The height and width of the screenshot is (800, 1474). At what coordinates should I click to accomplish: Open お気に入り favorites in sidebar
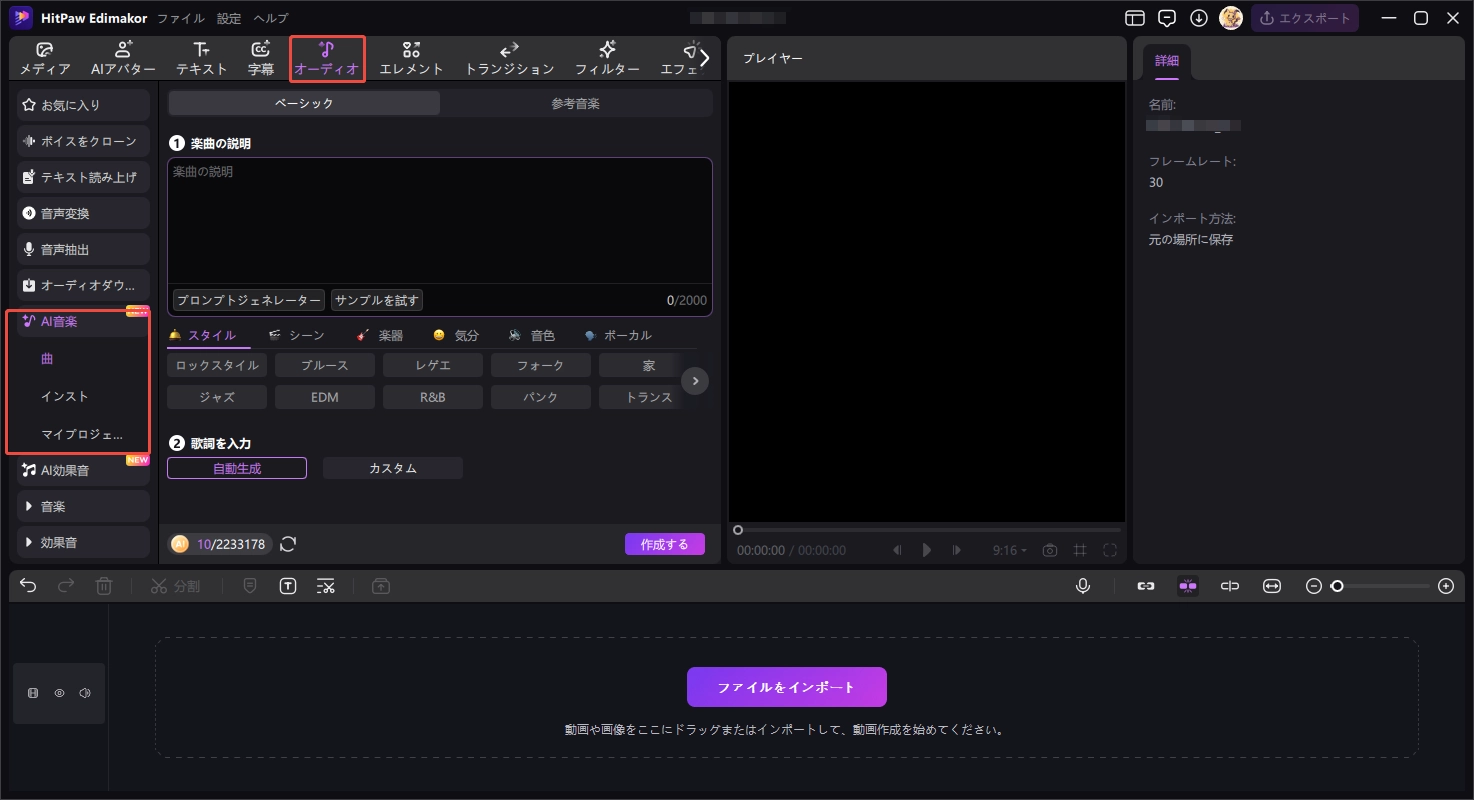(x=83, y=105)
